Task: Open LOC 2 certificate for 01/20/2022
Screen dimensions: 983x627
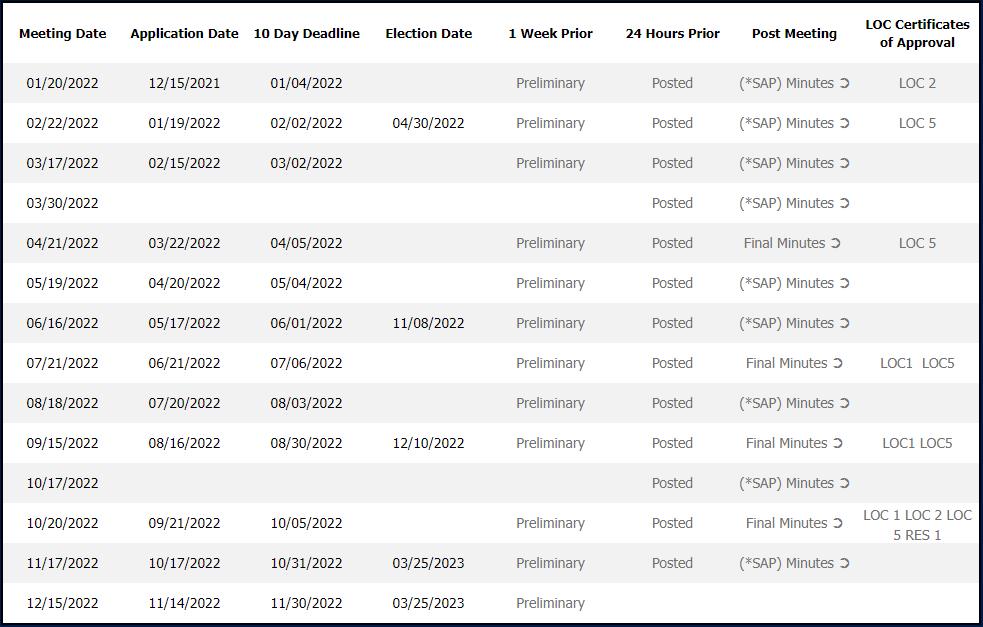Action: coord(917,83)
